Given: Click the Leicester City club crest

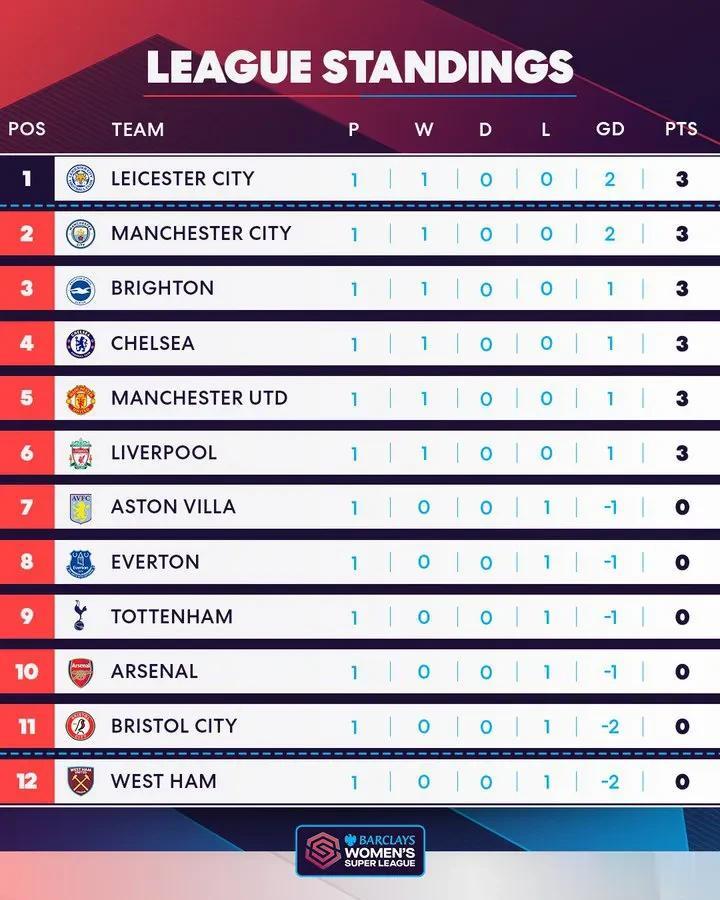Looking at the screenshot, I should point(80,179).
